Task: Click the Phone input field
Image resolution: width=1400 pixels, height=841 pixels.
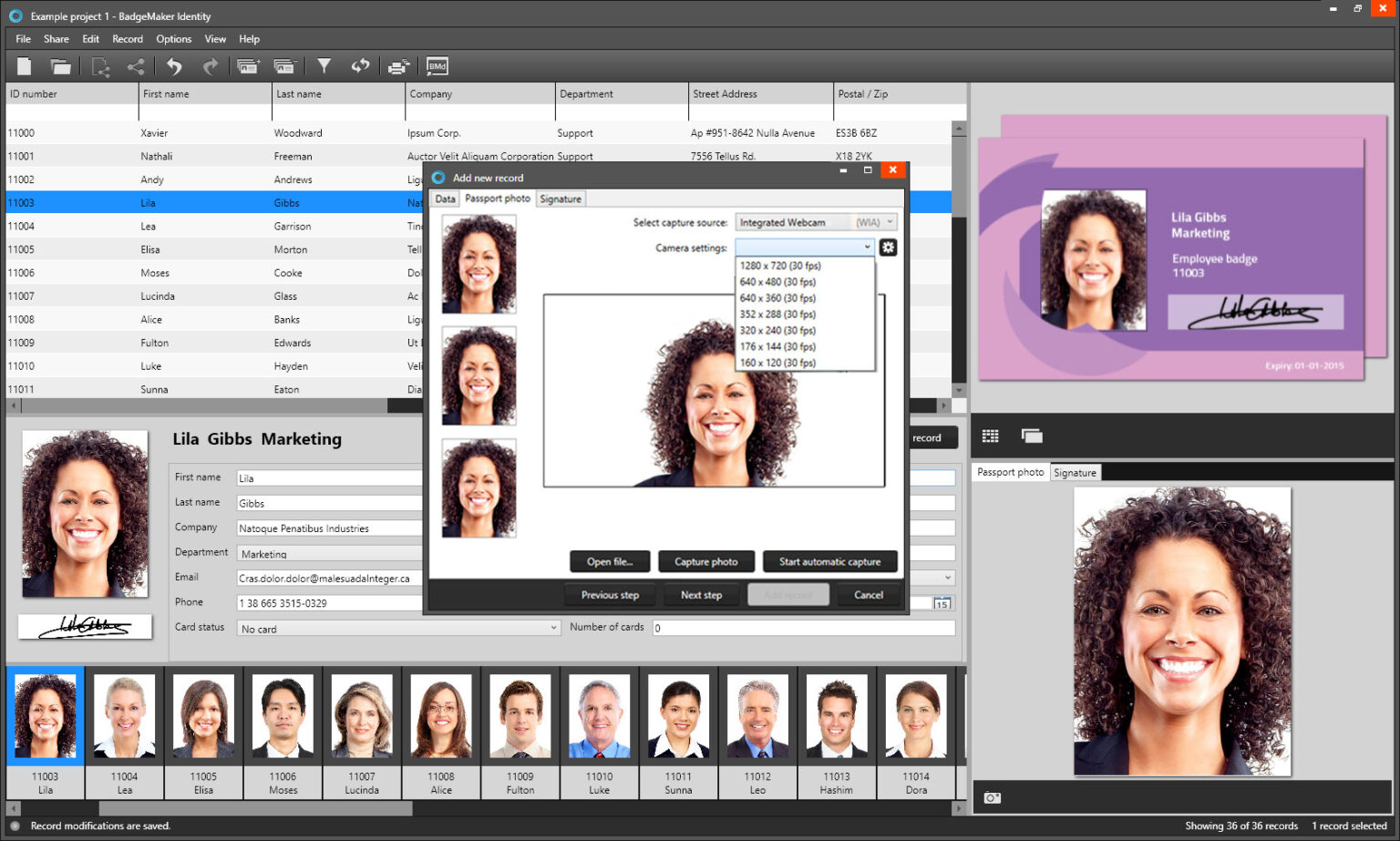Action: coord(328,603)
